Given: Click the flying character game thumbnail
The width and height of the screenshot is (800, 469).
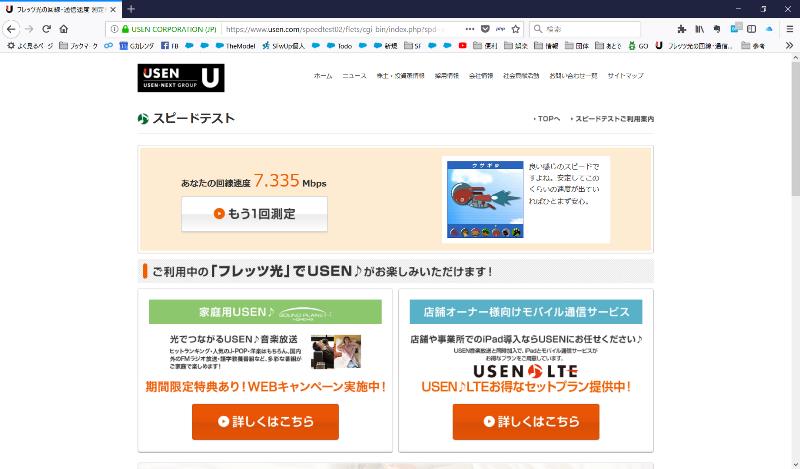Looking at the screenshot, I should [x=485, y=200].
